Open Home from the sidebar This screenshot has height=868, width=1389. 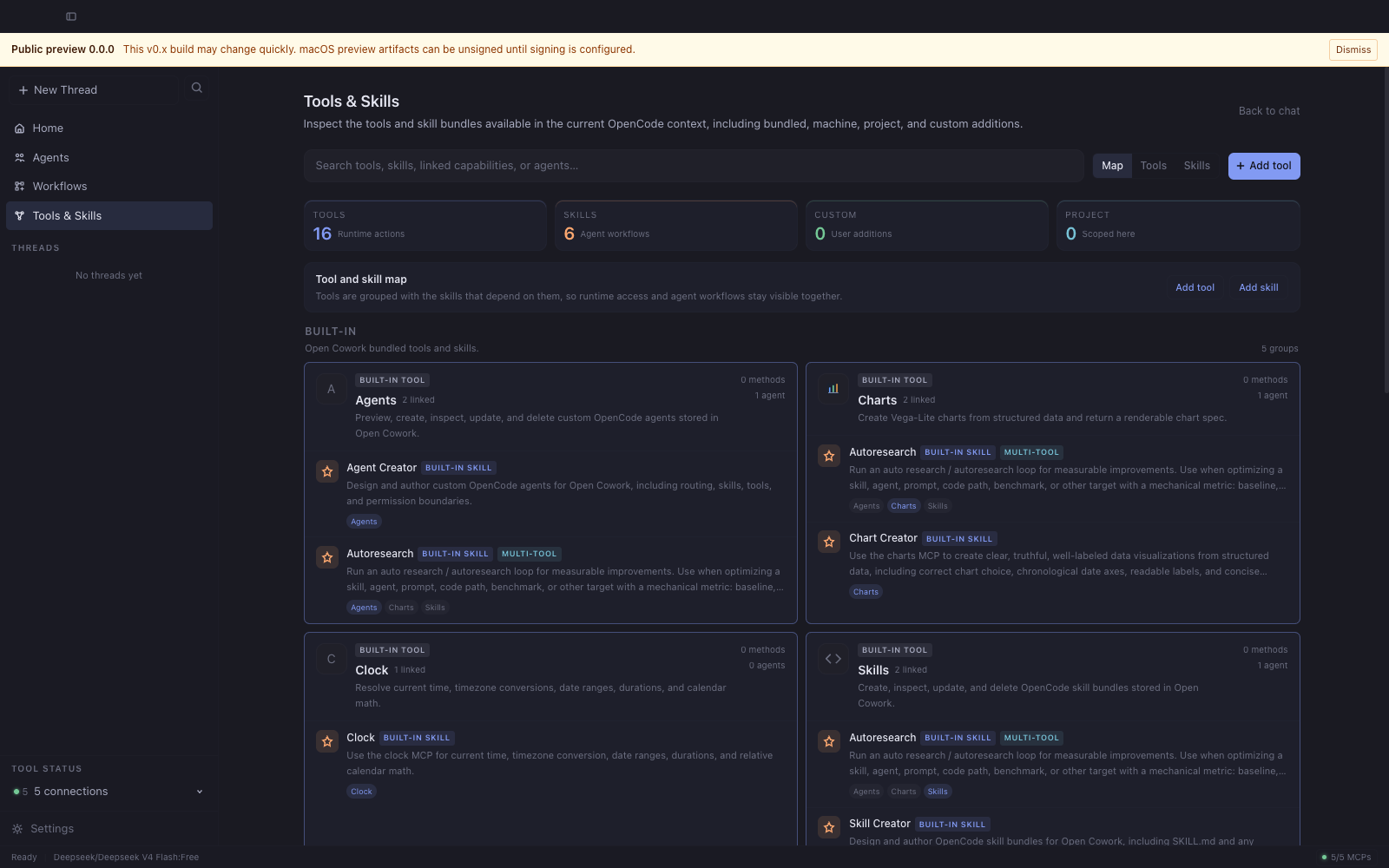[x=109, y=128]
